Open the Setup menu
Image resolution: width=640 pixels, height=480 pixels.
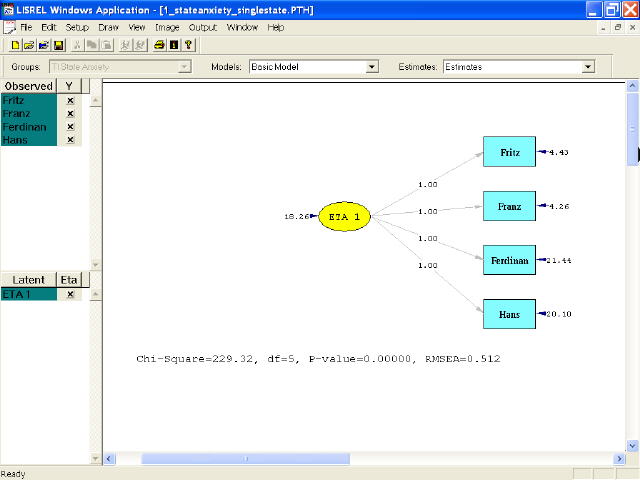77,27
